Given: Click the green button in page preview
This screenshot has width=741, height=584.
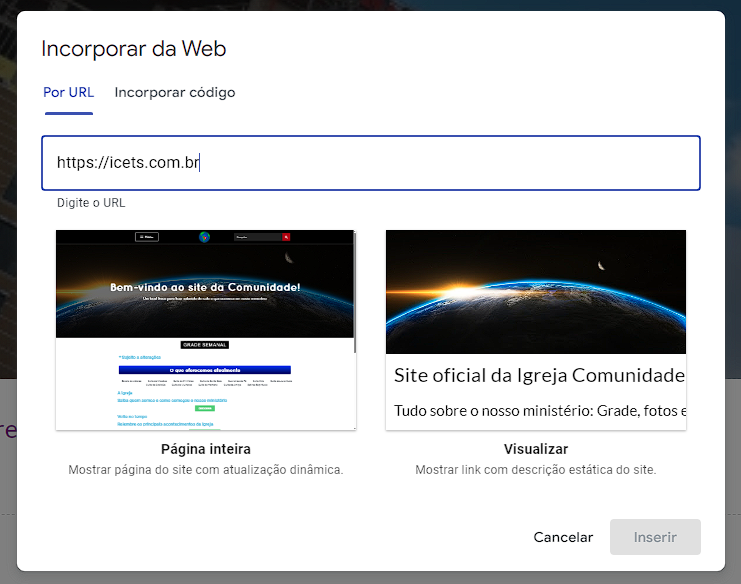Looking at the screenshot, I should click(x=205, y=408).
